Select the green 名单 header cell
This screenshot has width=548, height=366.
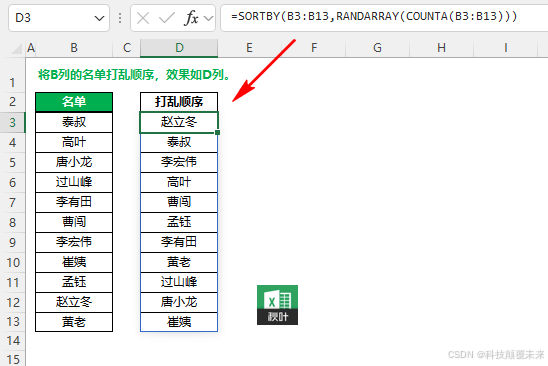point(74,102)
